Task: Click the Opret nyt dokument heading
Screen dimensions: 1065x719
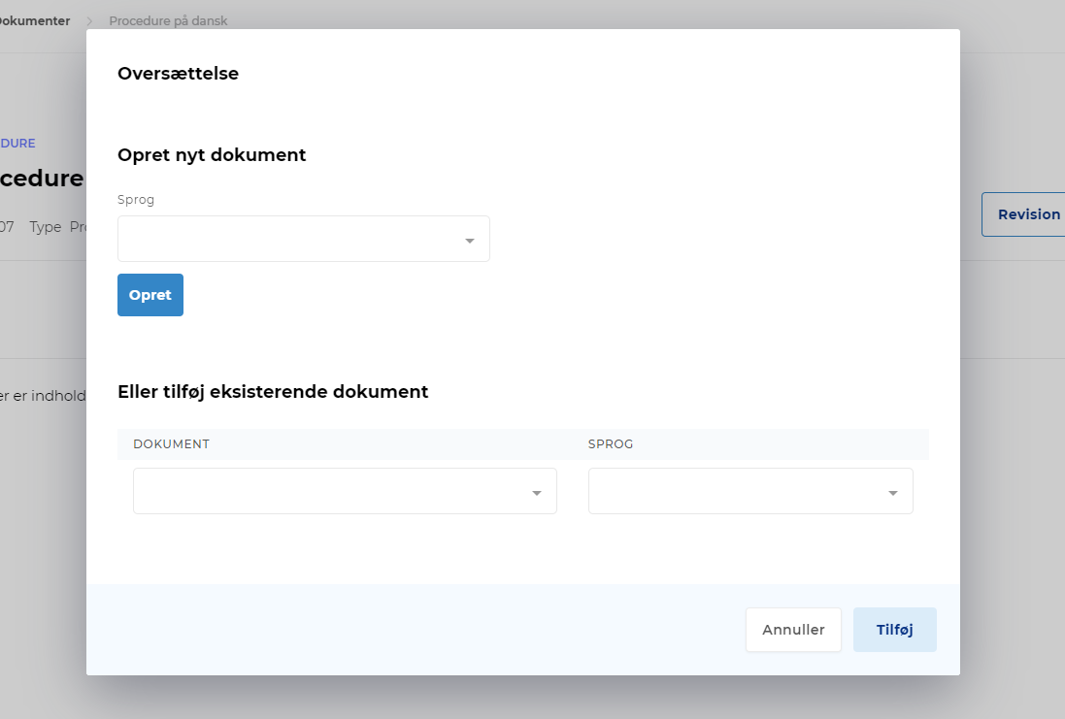Action: click(212, 155)
